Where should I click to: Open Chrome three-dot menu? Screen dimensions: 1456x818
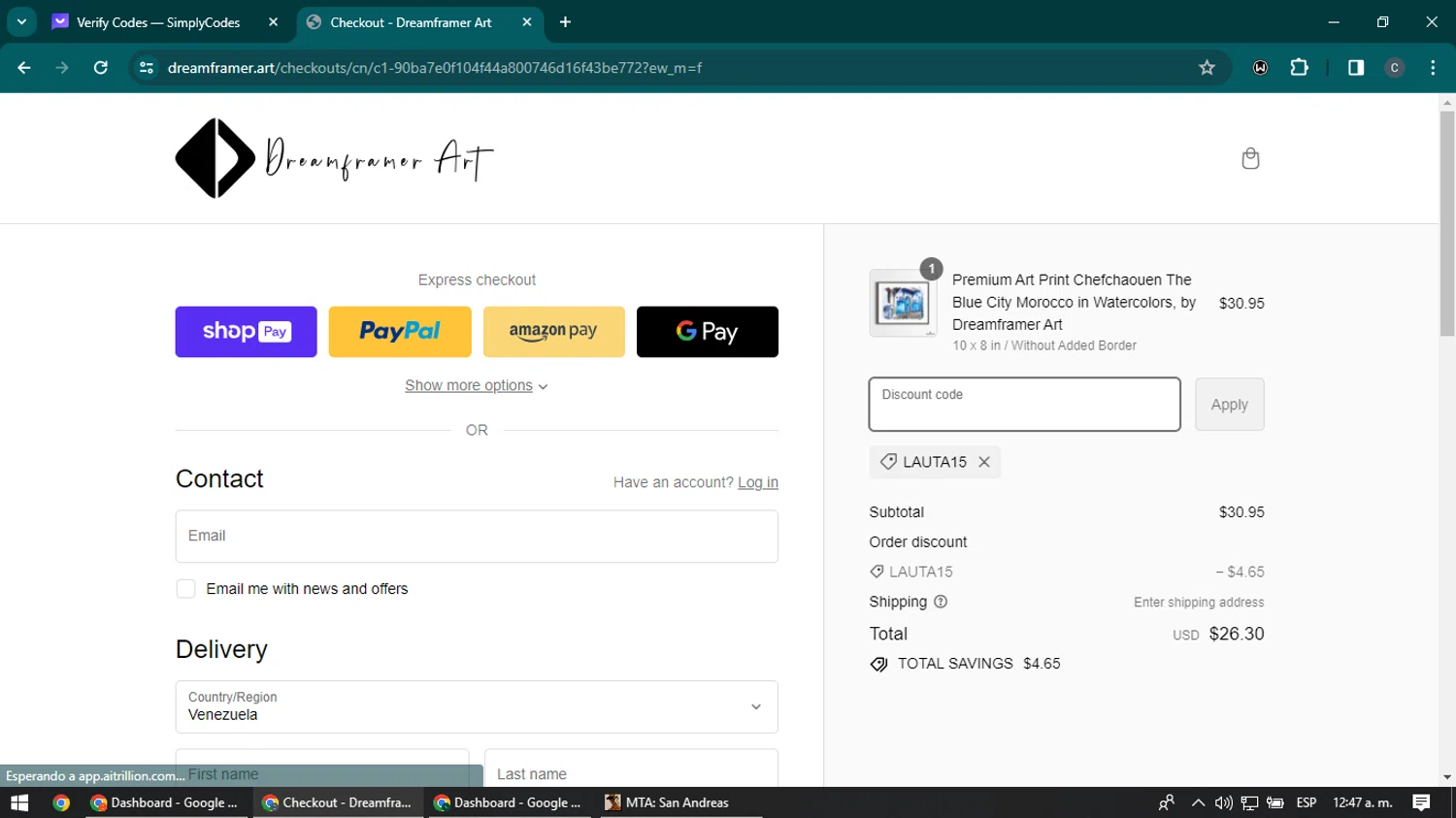click(1433, 67)
